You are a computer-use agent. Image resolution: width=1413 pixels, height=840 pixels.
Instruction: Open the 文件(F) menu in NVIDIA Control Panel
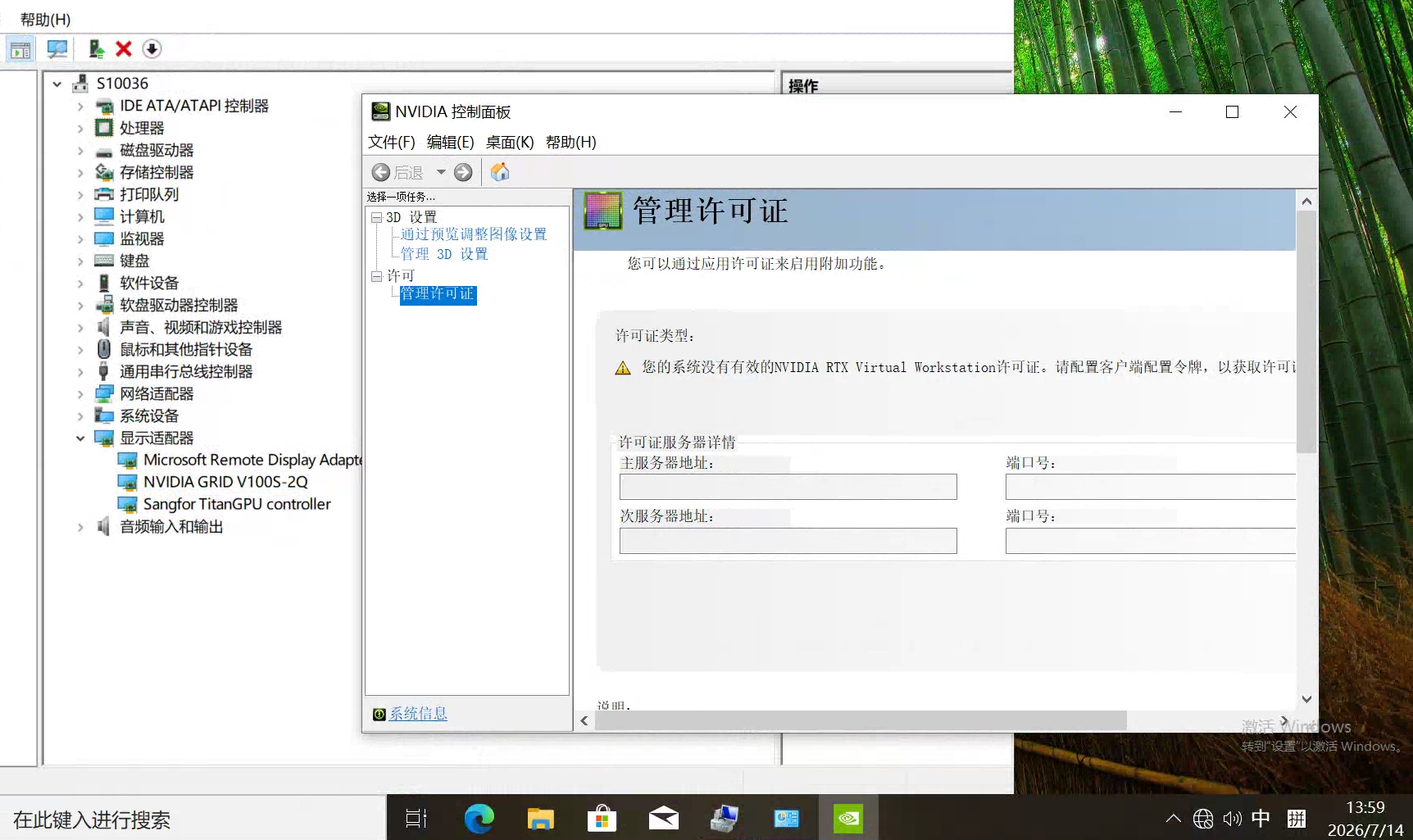point(391,142)
